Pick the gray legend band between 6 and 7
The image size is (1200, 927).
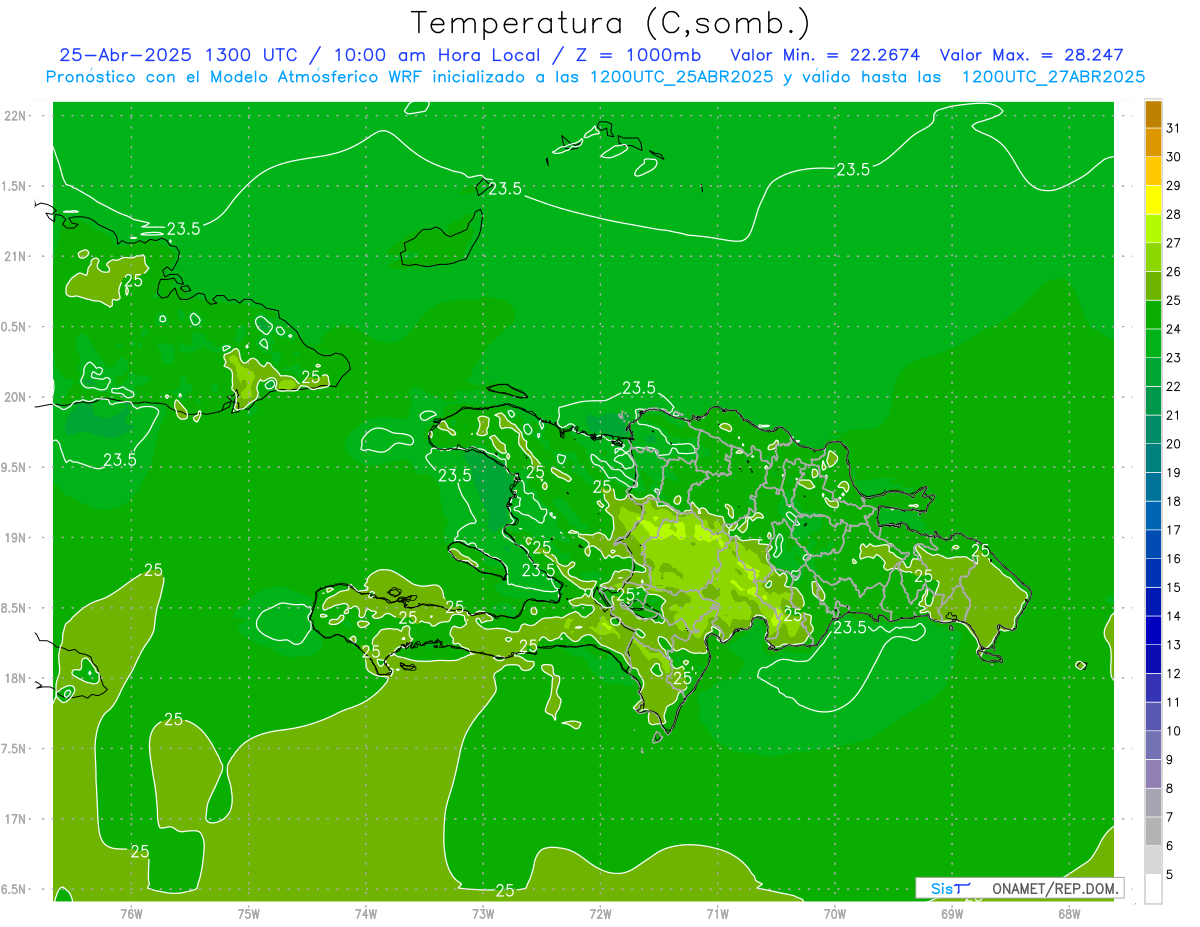coord(1153,831)
